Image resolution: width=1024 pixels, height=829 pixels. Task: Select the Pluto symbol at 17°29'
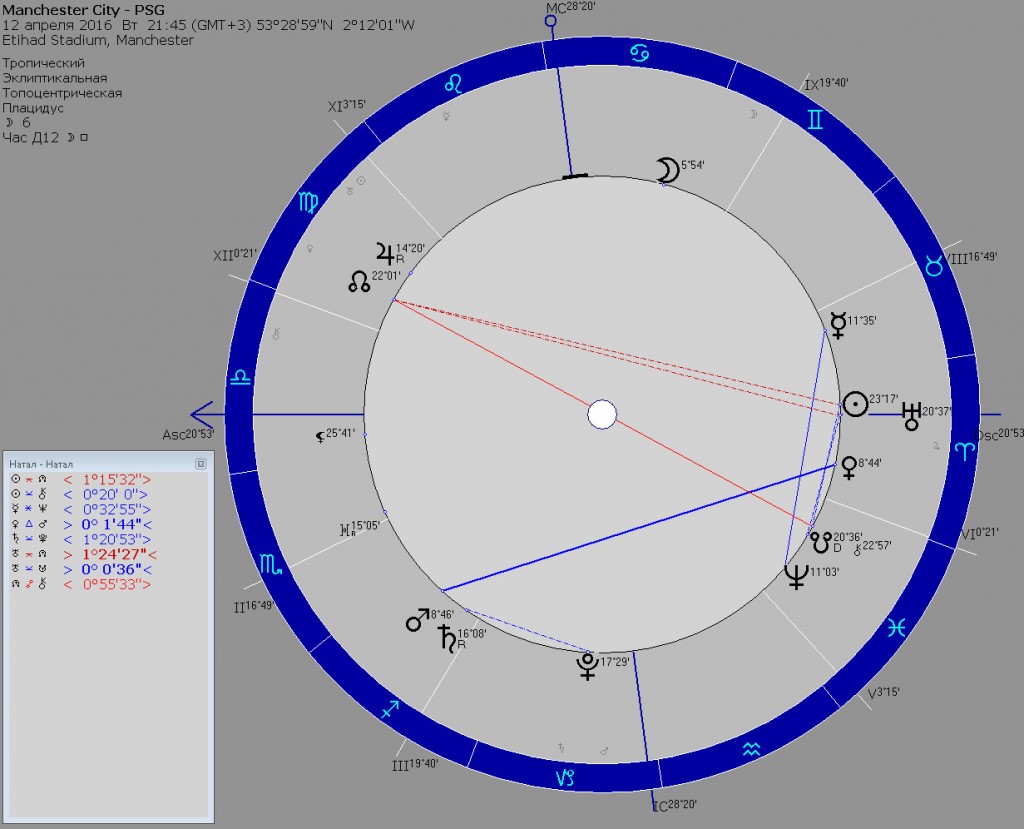tap(587, 666)
